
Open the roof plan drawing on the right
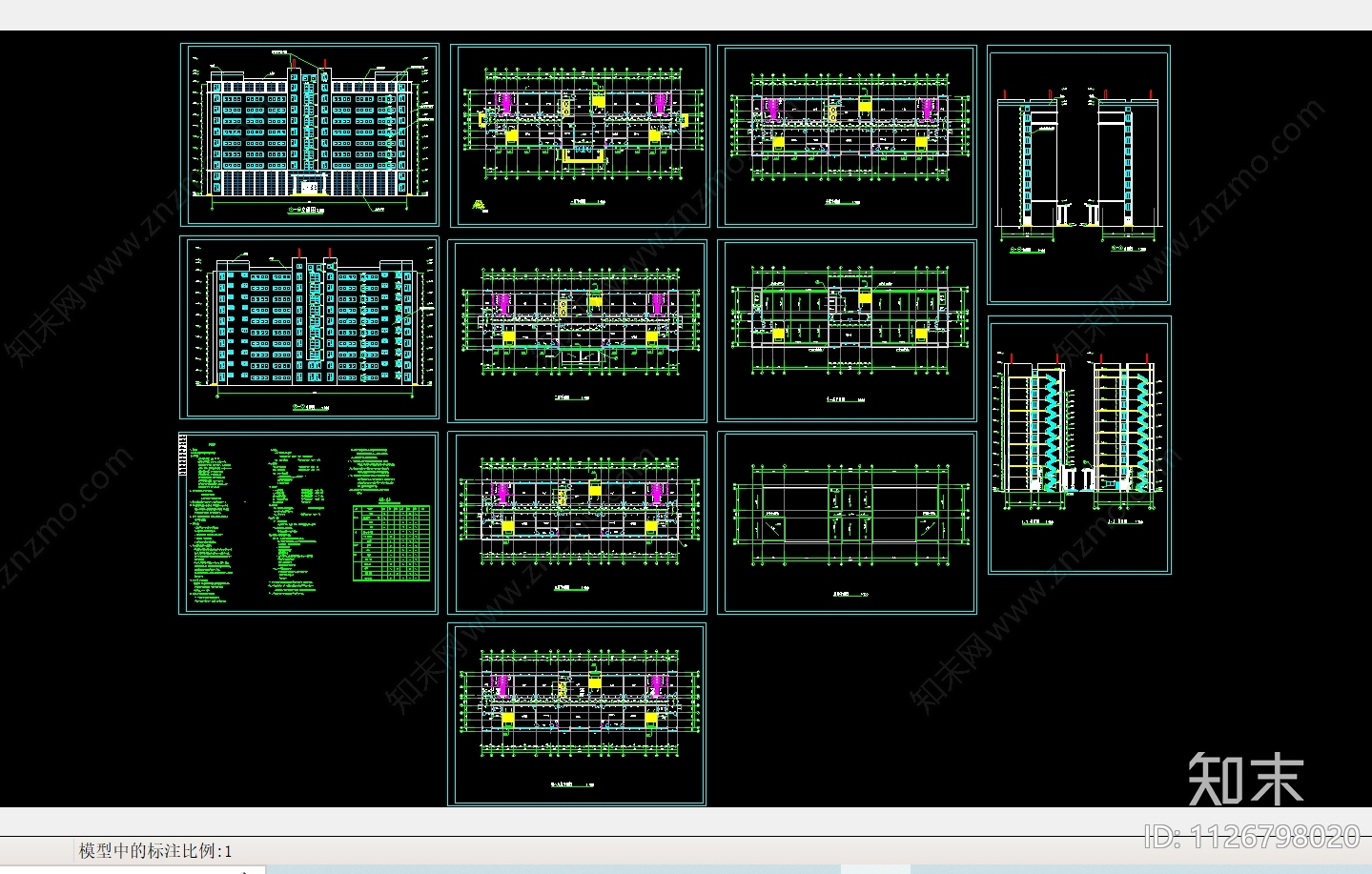pyautogui.click(x=847, y=522)
